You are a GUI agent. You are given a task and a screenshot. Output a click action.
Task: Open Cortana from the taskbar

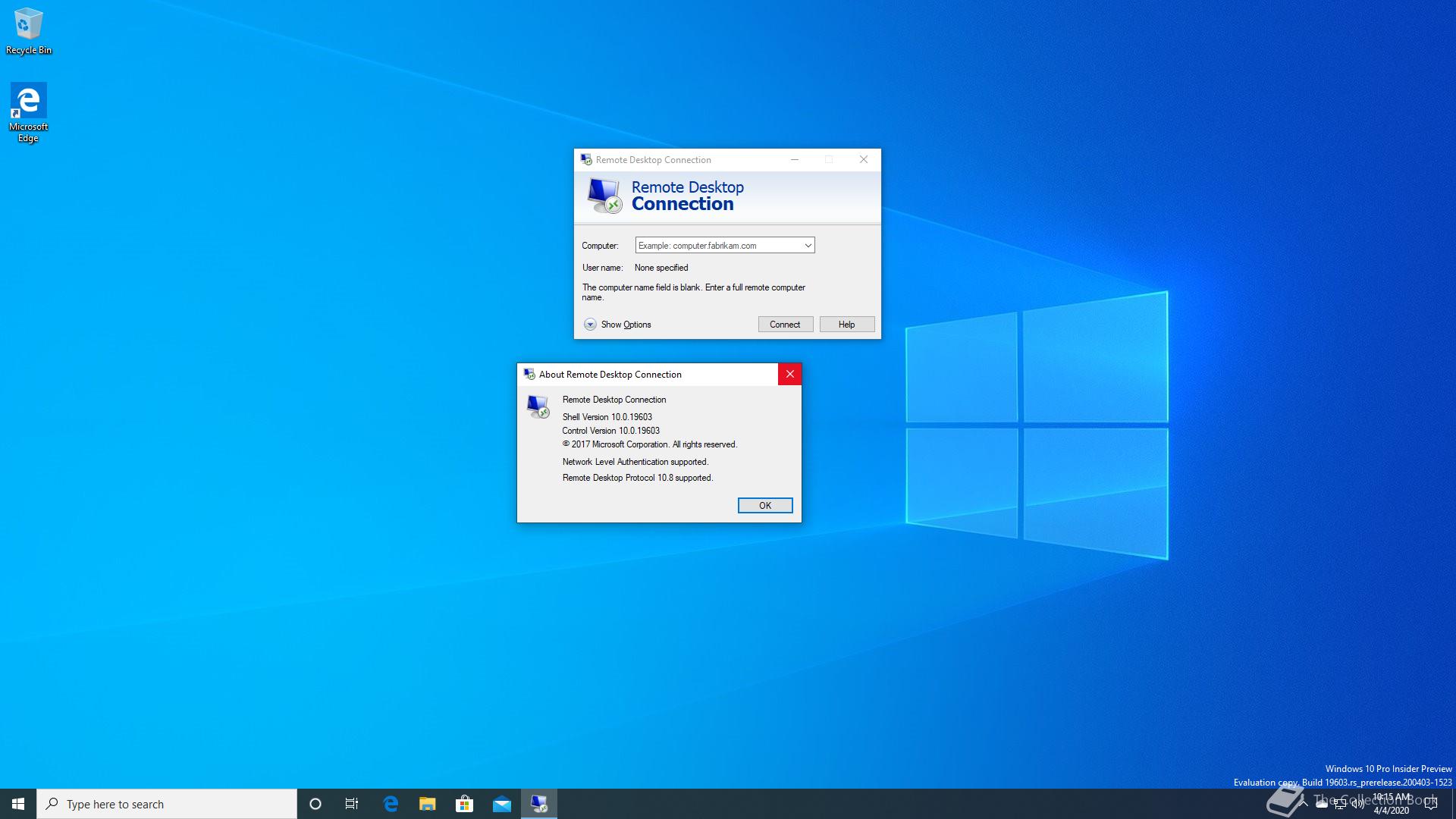(315, 804)
